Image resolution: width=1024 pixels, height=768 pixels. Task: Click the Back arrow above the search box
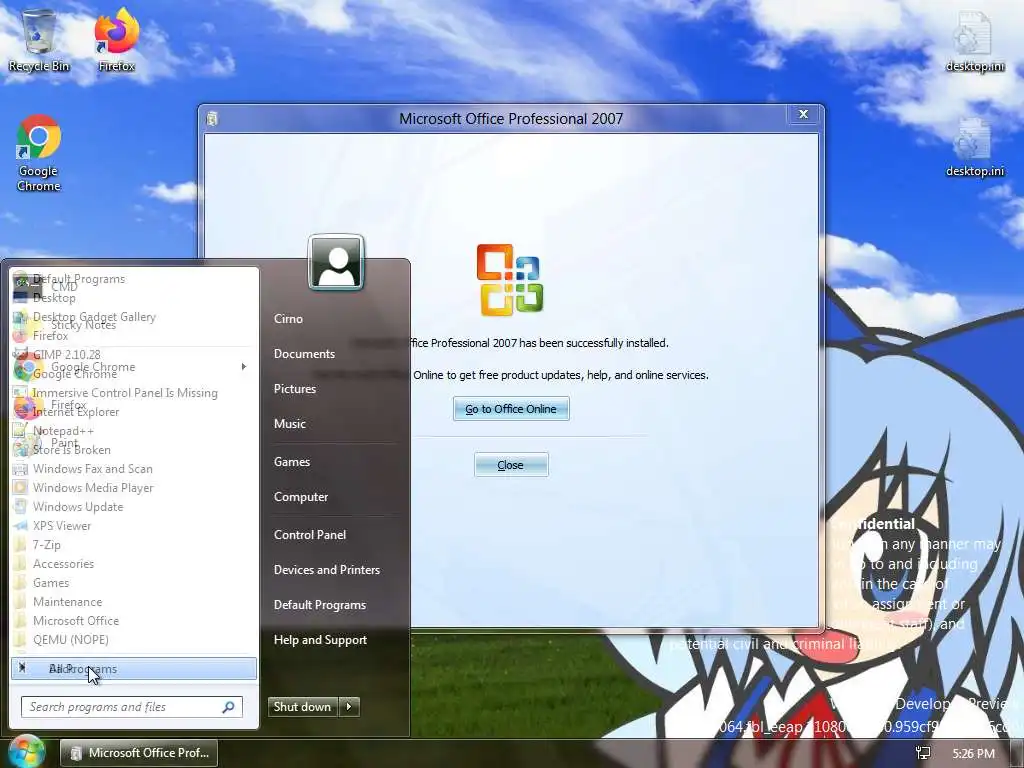(134, 669)
